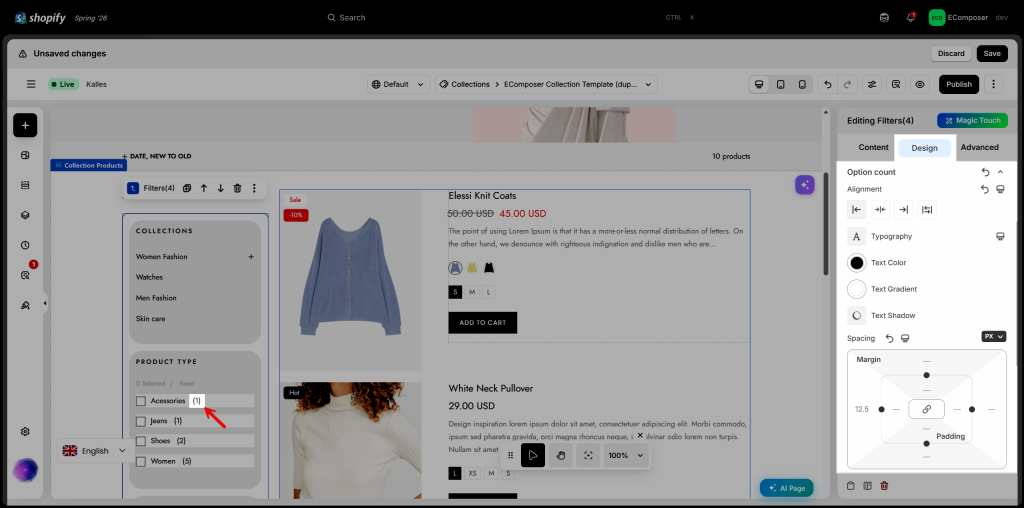Preview page with the eye icon
The image size is (1024, 508).
coord(920,84)
